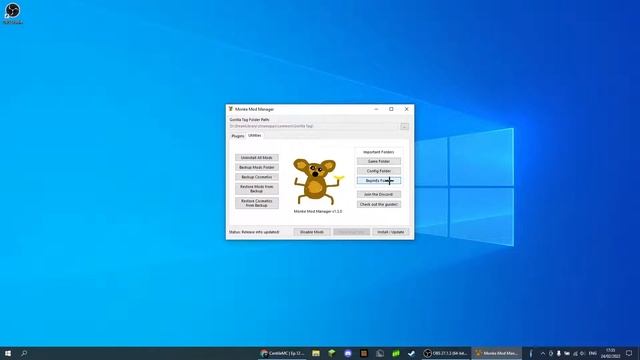Click the green bars taskbar icon
This screenshot has height=360, width=640.
click(396, 353)
